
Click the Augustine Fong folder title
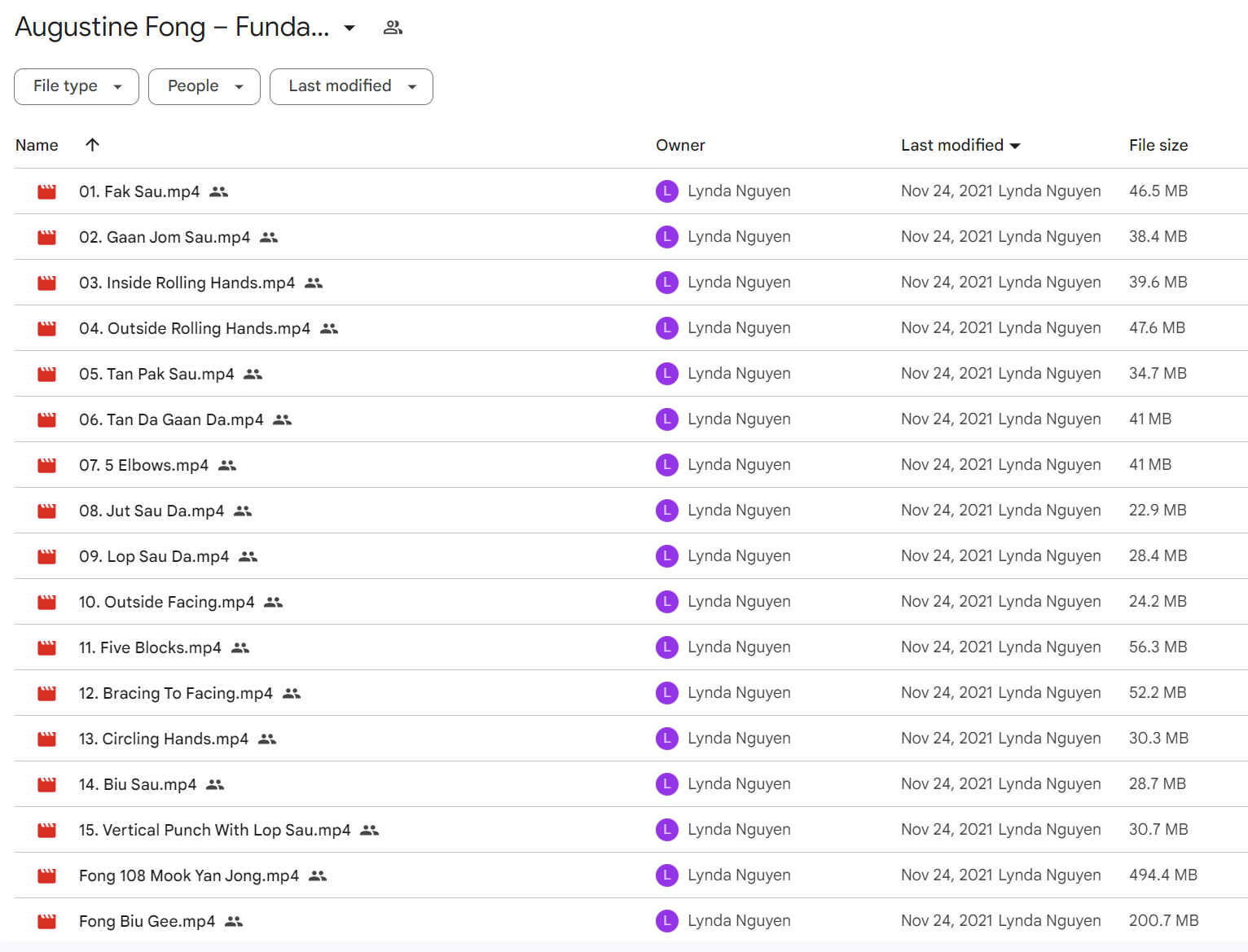(172, 27)
